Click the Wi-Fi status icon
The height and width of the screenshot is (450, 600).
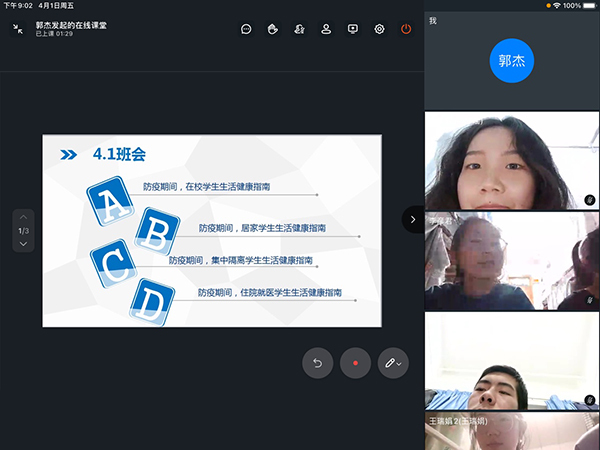(557, 5)
